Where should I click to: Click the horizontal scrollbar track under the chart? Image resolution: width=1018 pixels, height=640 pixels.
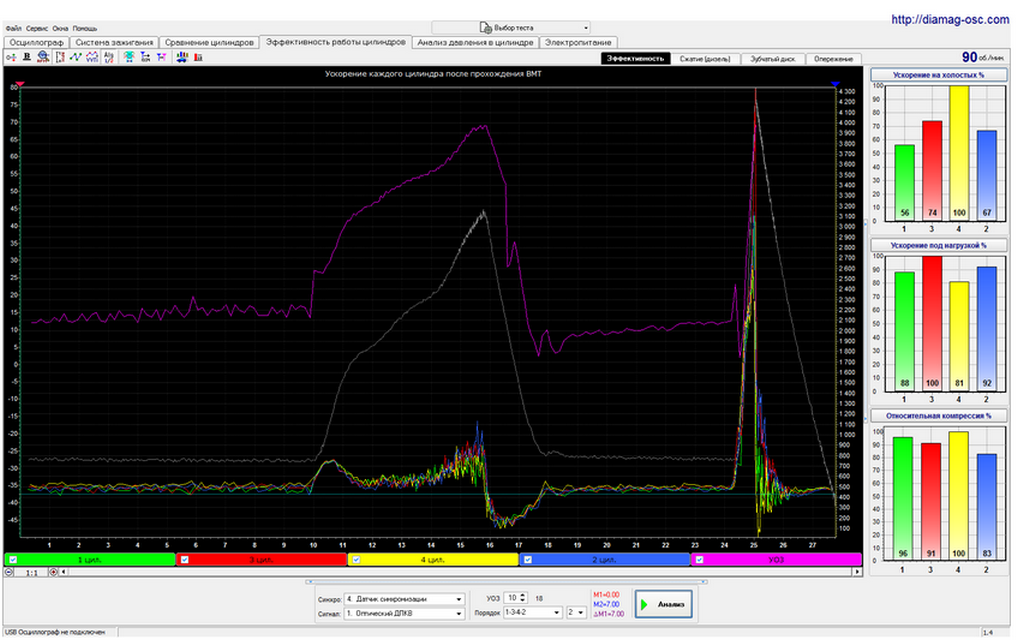pyautogui.click(x=460, y=572)
